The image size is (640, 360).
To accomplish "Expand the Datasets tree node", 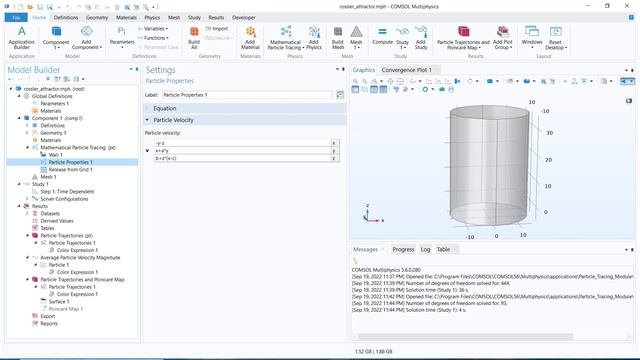I will pos(27,214).
